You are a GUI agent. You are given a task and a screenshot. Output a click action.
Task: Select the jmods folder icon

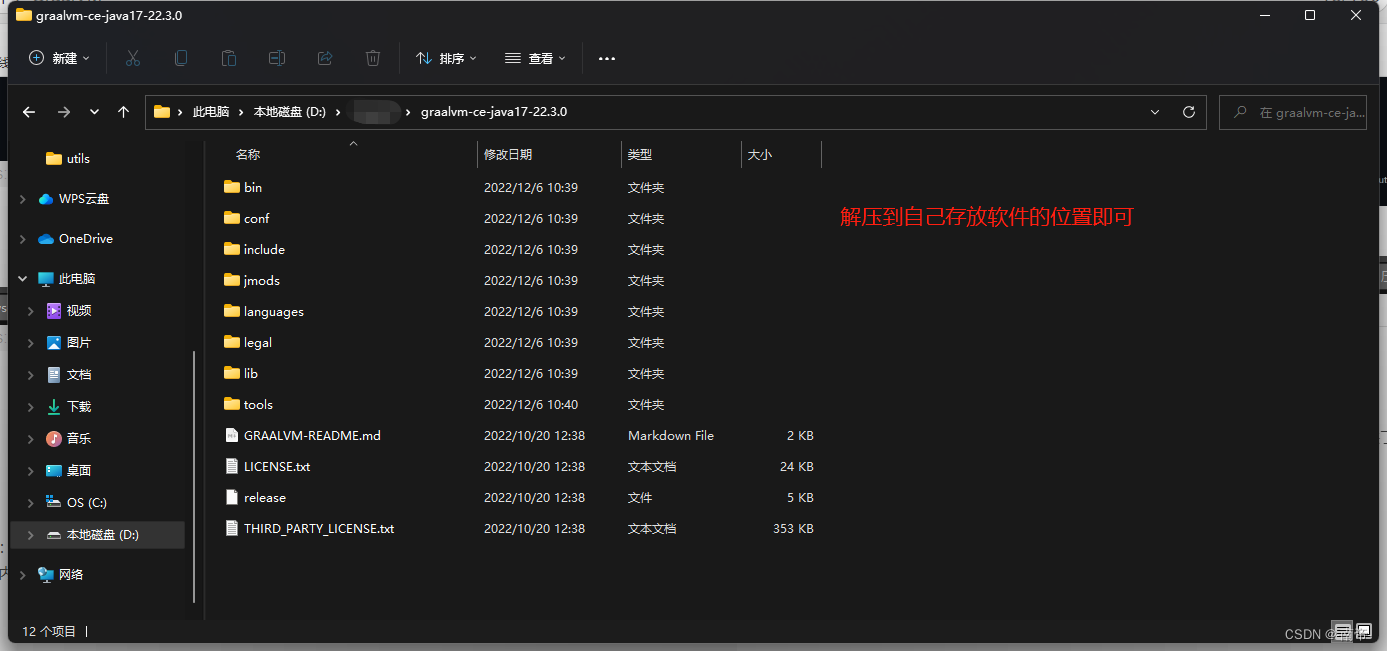tap(232, 280)
